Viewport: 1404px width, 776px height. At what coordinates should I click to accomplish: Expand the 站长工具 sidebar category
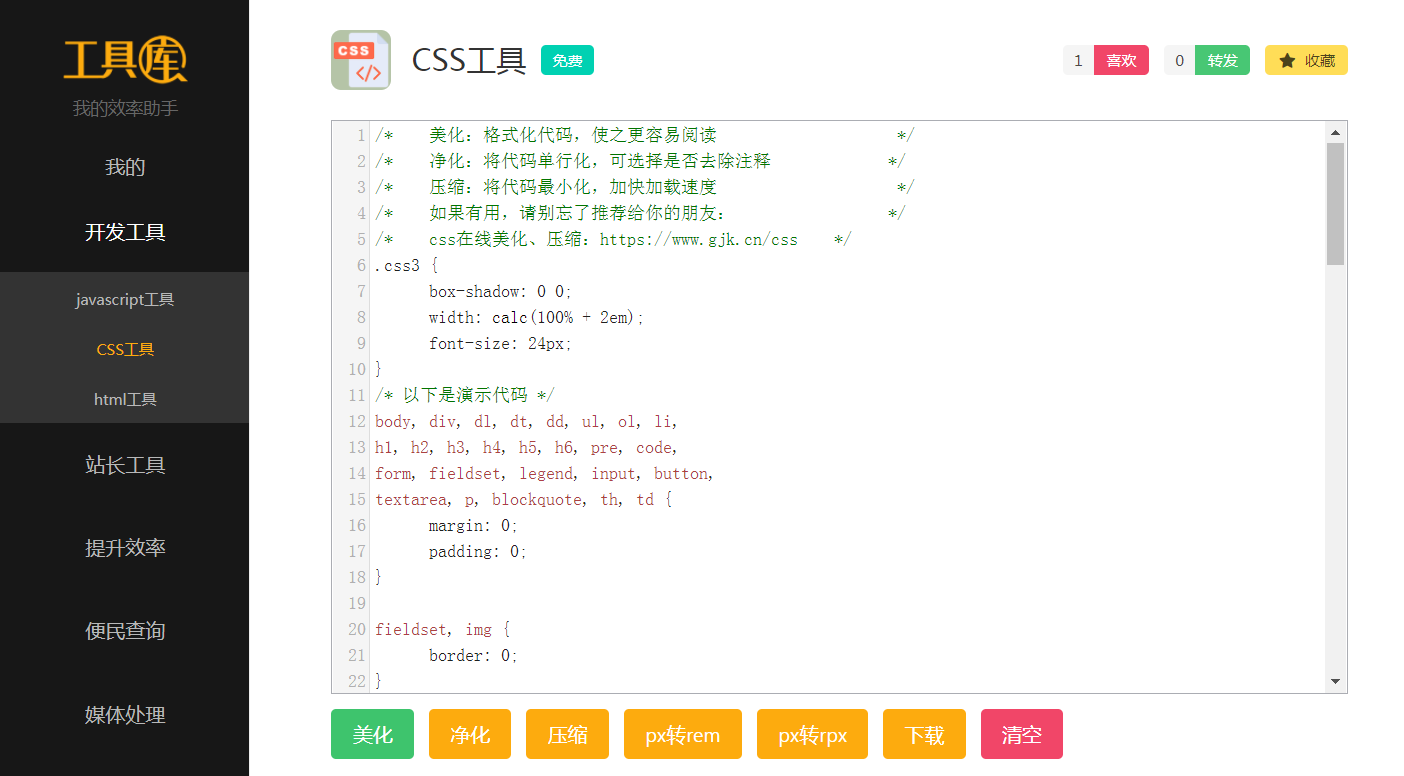click(x=125, y=465)
